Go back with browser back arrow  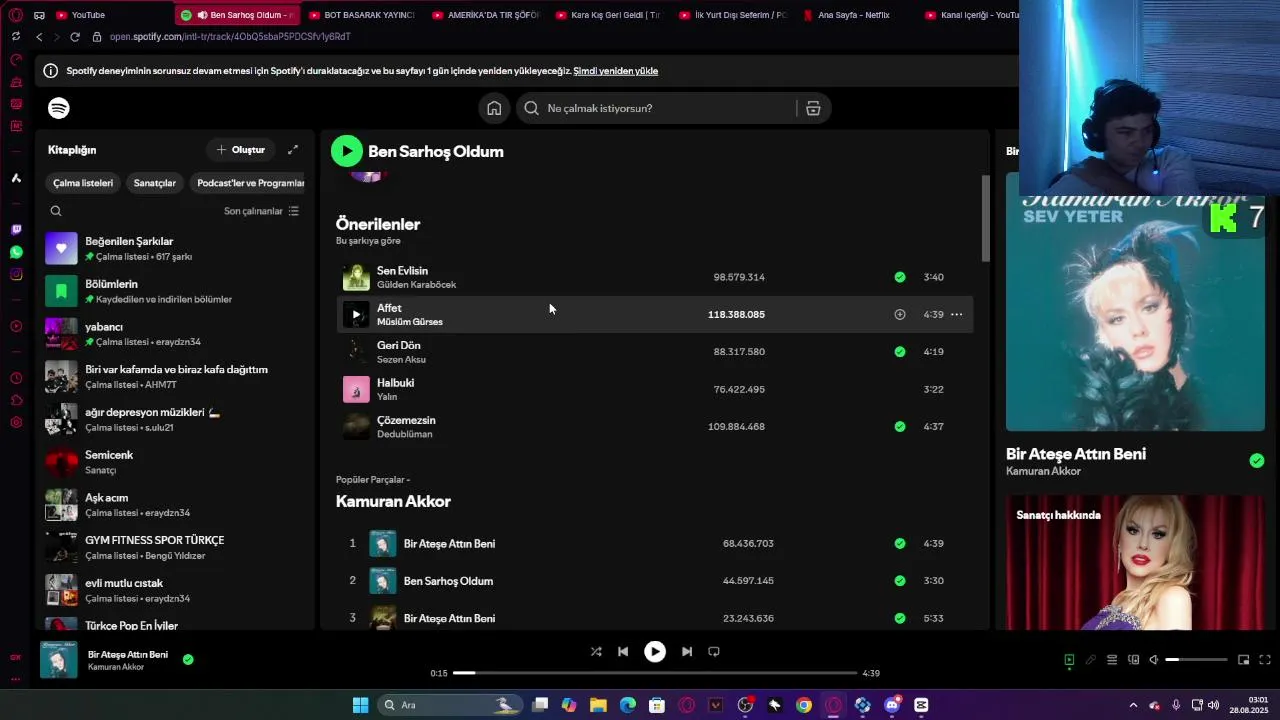(x=39, y=37)
